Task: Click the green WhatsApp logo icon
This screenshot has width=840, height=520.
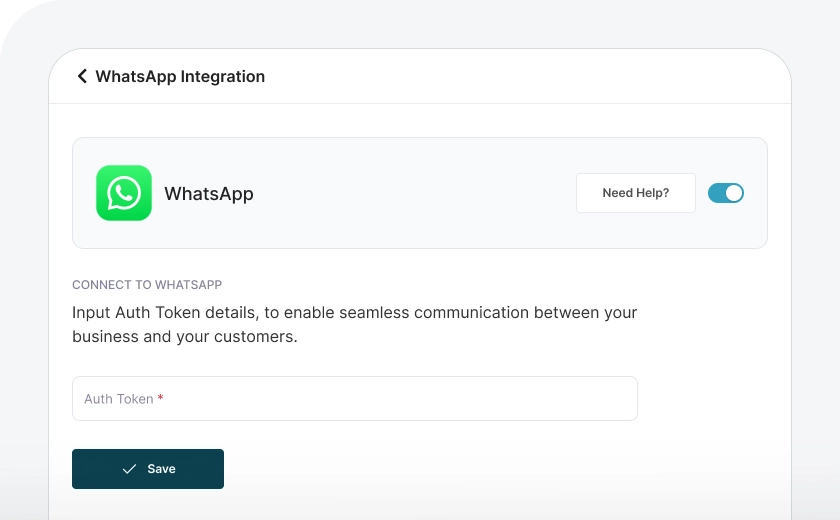Action: tap(124, 193)
